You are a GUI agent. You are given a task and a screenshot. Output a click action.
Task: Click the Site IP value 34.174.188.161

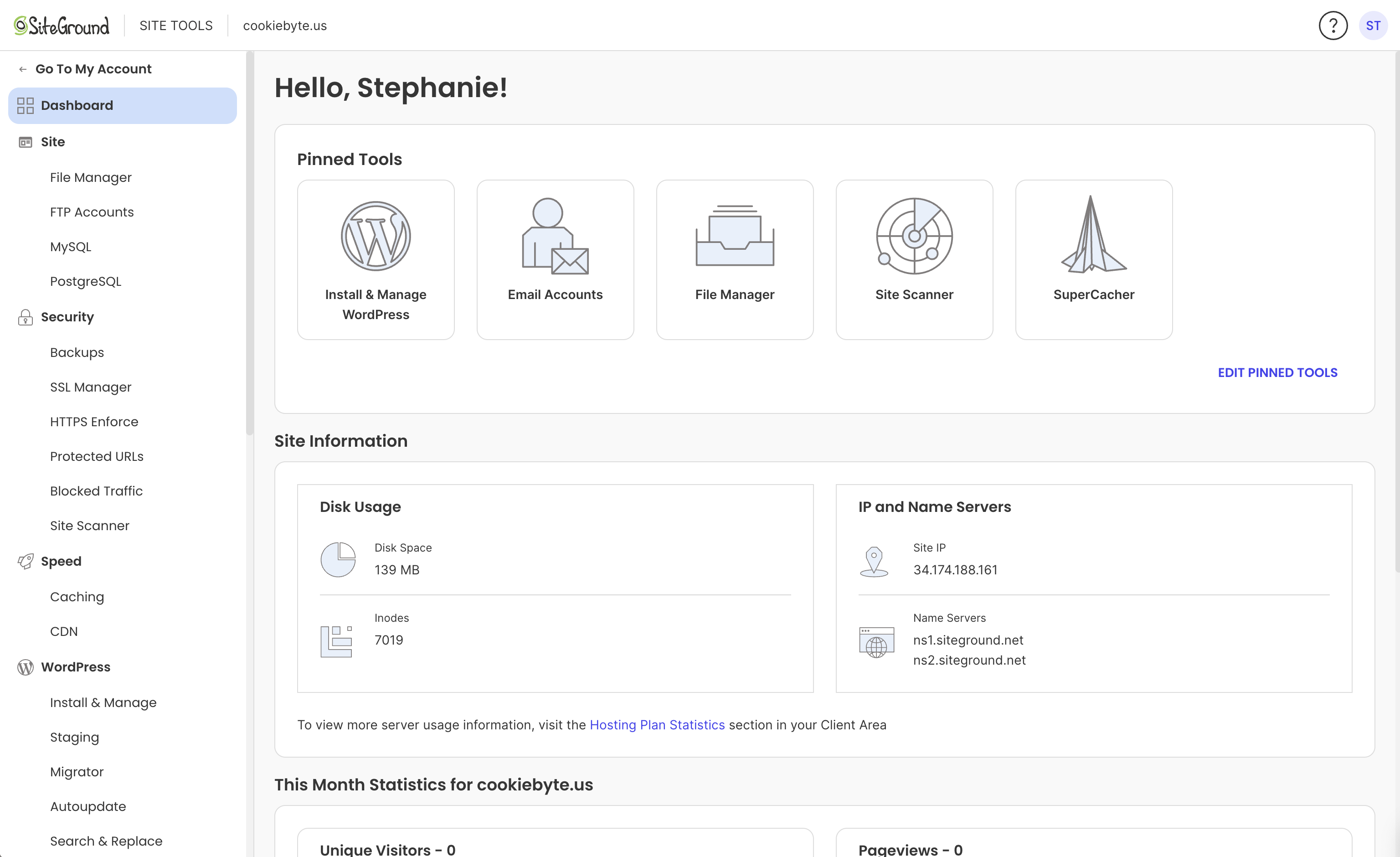[955, 570]
